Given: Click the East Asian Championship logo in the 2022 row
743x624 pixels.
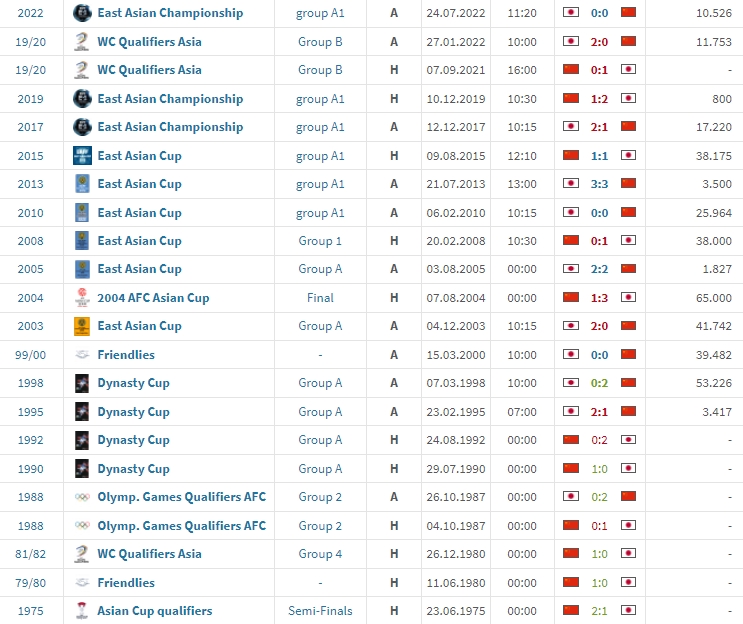Looking at the screenshot, I should coord(82,13).
